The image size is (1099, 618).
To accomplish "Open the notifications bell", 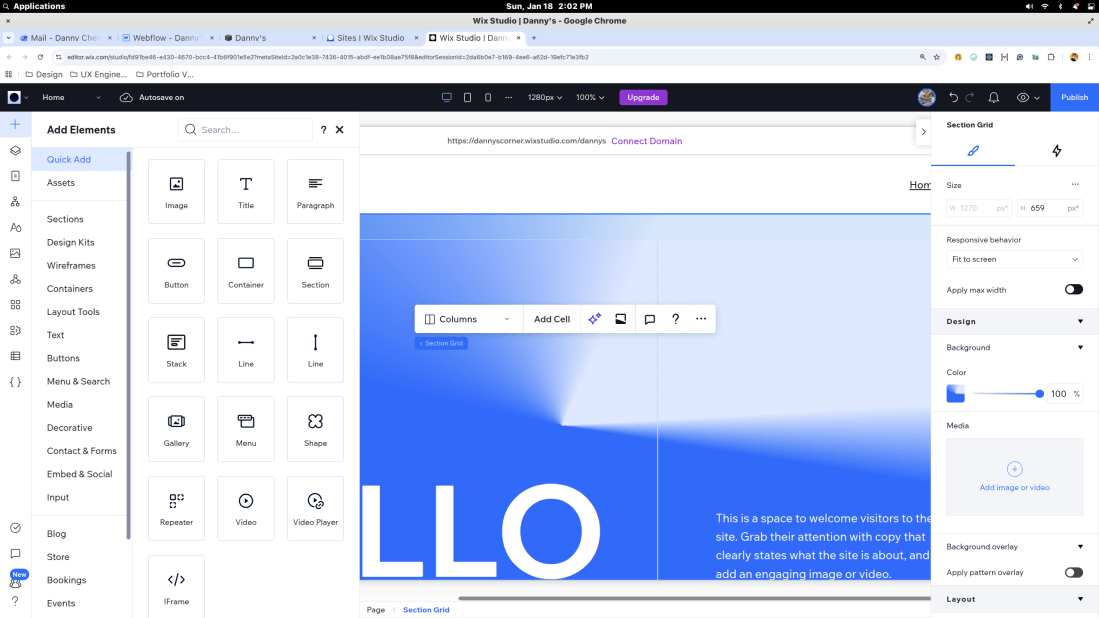I will pos(993,98).
